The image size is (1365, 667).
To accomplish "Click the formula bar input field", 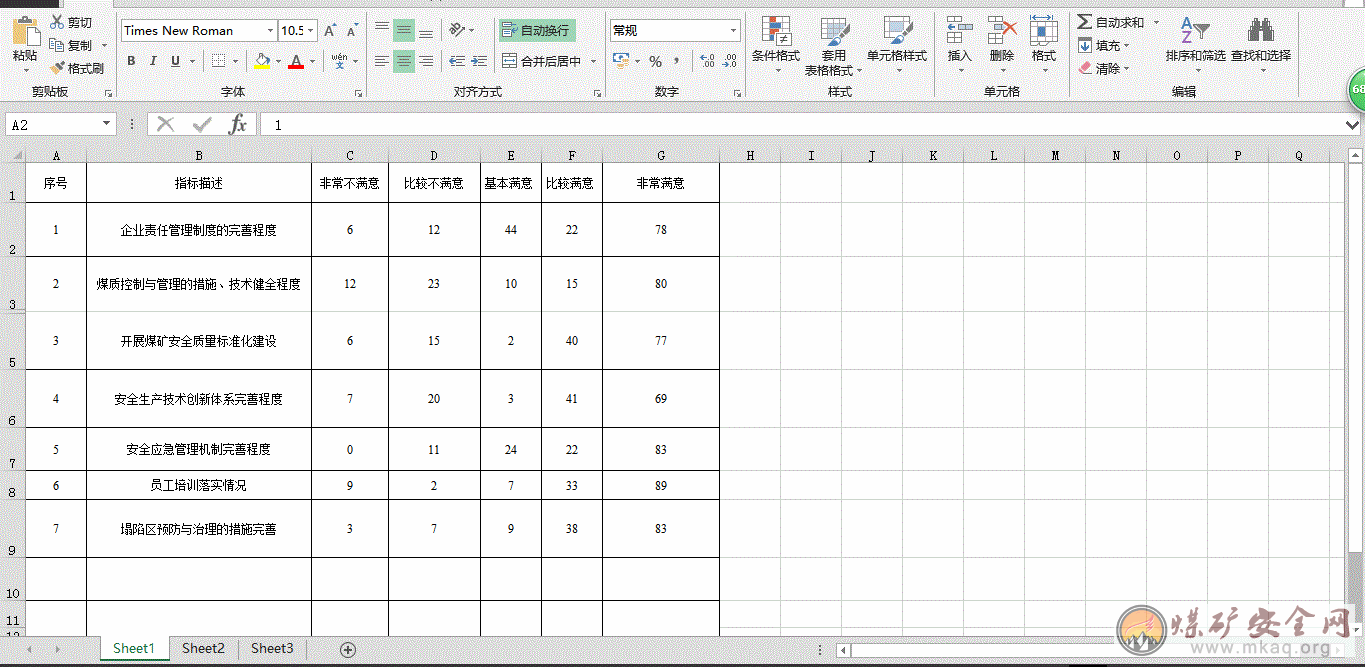I will 800,124.
